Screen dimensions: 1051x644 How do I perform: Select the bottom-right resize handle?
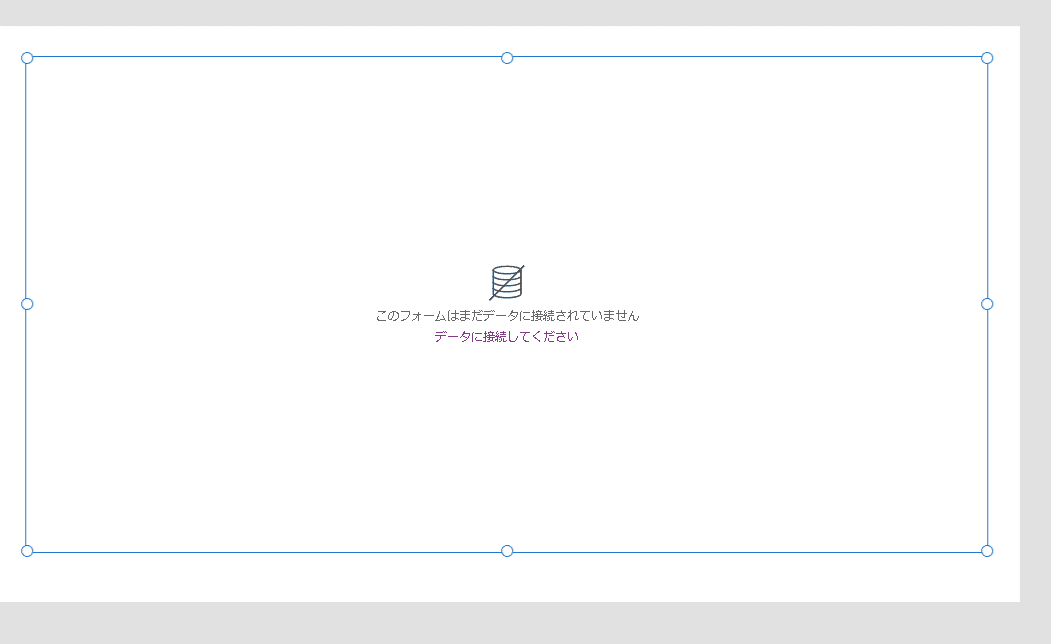(x=989, y=549)
